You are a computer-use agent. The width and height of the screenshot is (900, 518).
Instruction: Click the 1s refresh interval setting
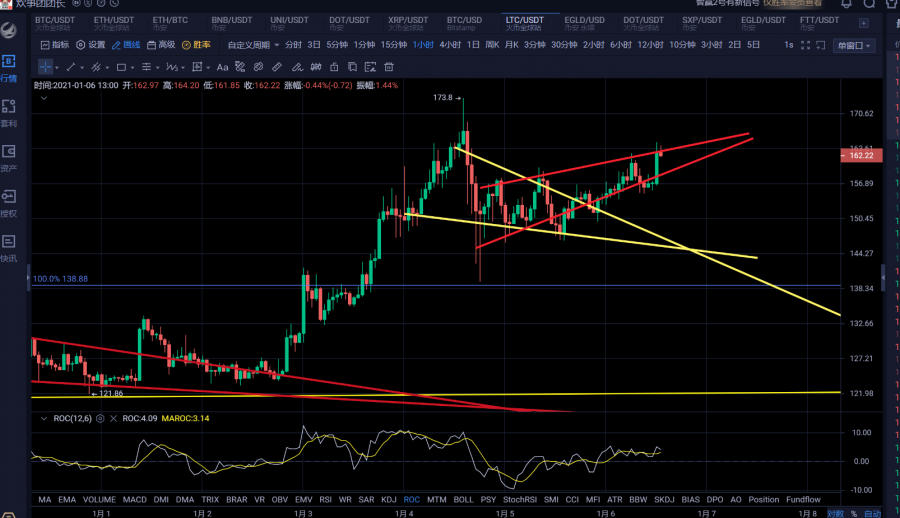789,45
